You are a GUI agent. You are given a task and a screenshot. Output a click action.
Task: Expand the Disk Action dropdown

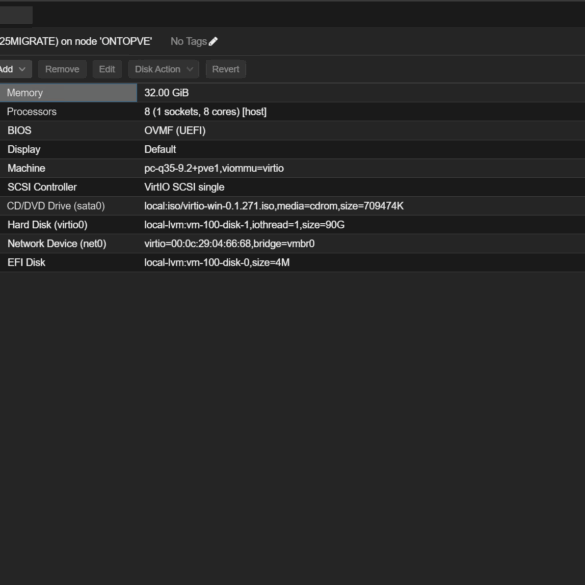(x=163, y=69)
